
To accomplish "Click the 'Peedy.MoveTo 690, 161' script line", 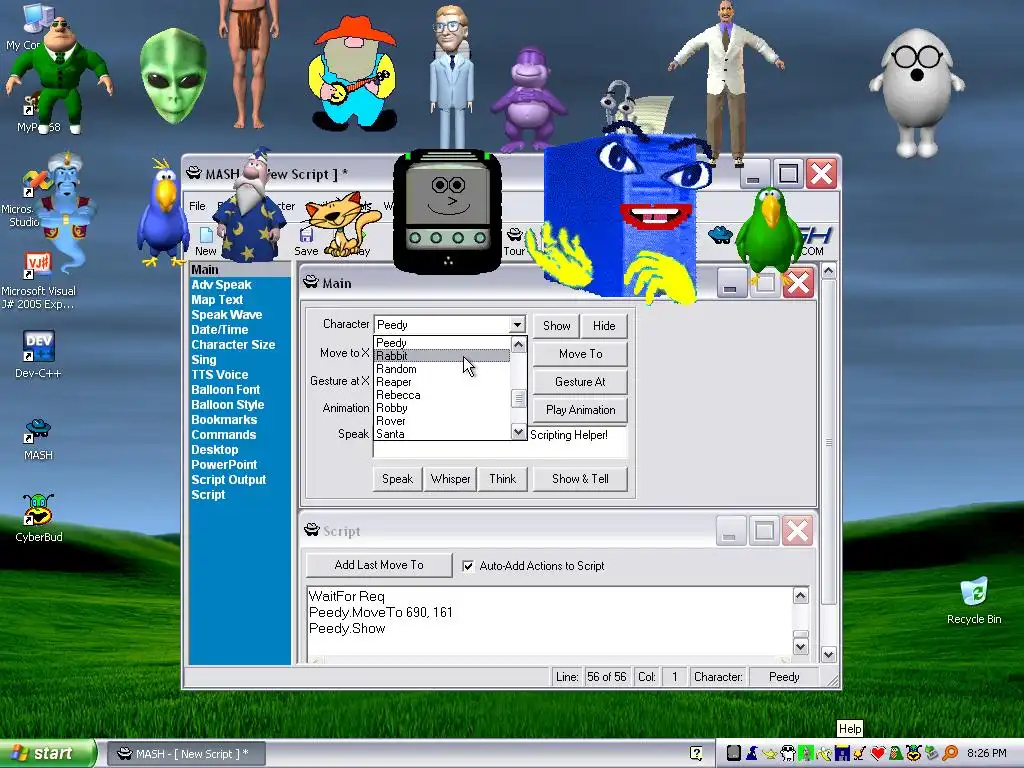I will [x=381, y=613].
